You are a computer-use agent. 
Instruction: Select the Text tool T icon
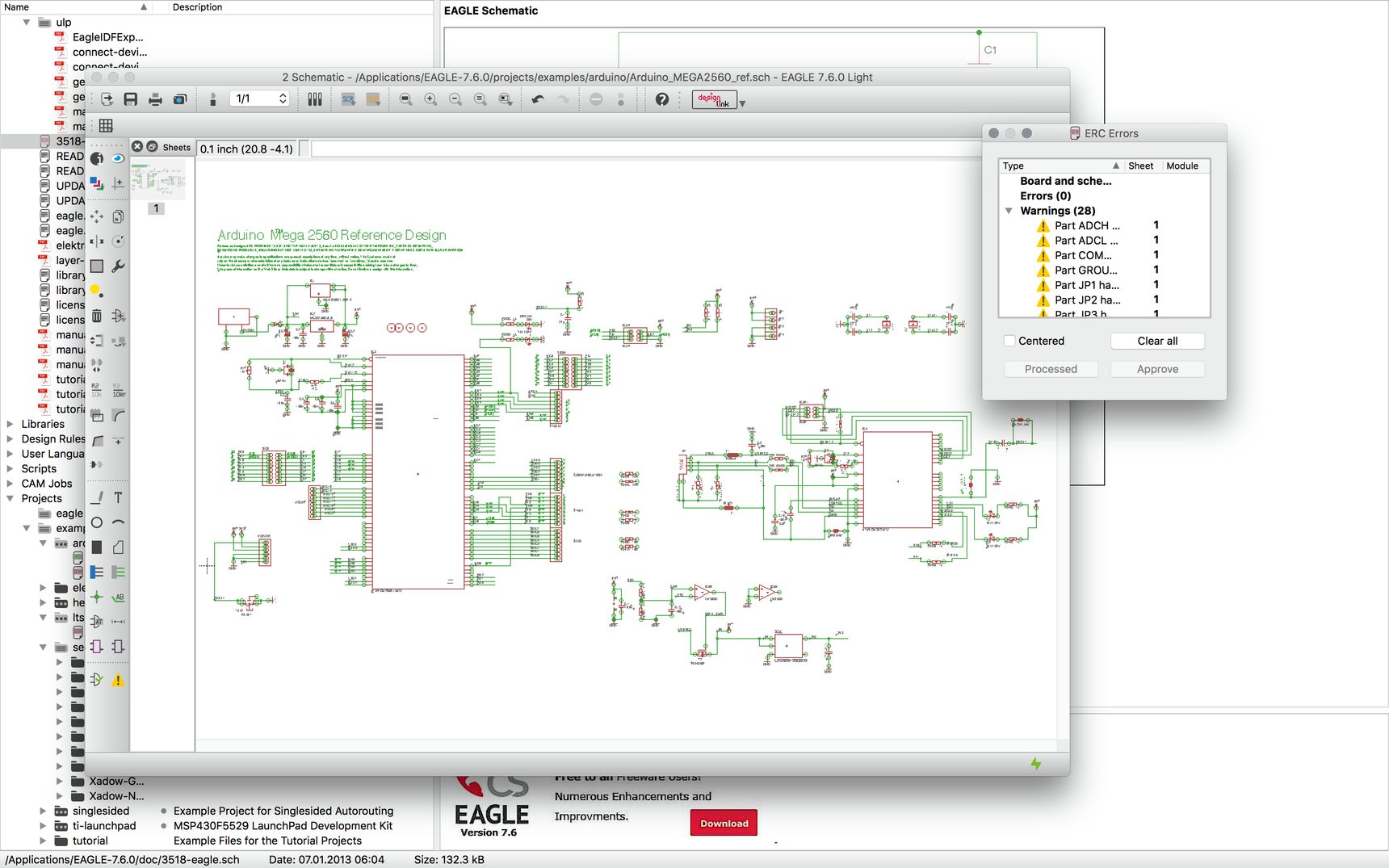pyautogui.click(x=118, y=497)
